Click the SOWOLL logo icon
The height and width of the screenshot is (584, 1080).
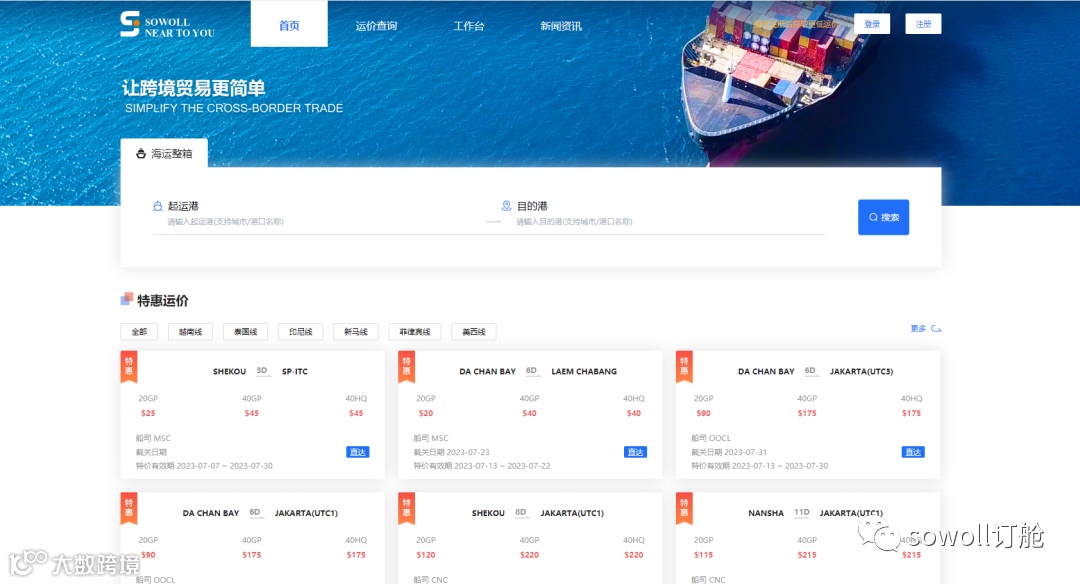[x=129, y=24]
